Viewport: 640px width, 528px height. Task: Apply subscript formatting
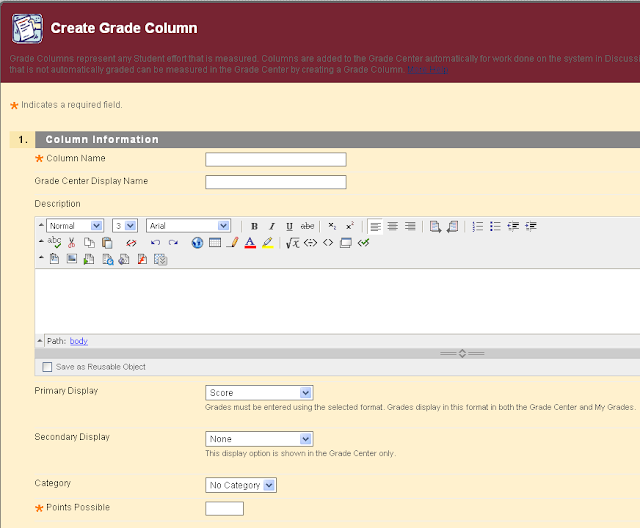coord(332,226)
